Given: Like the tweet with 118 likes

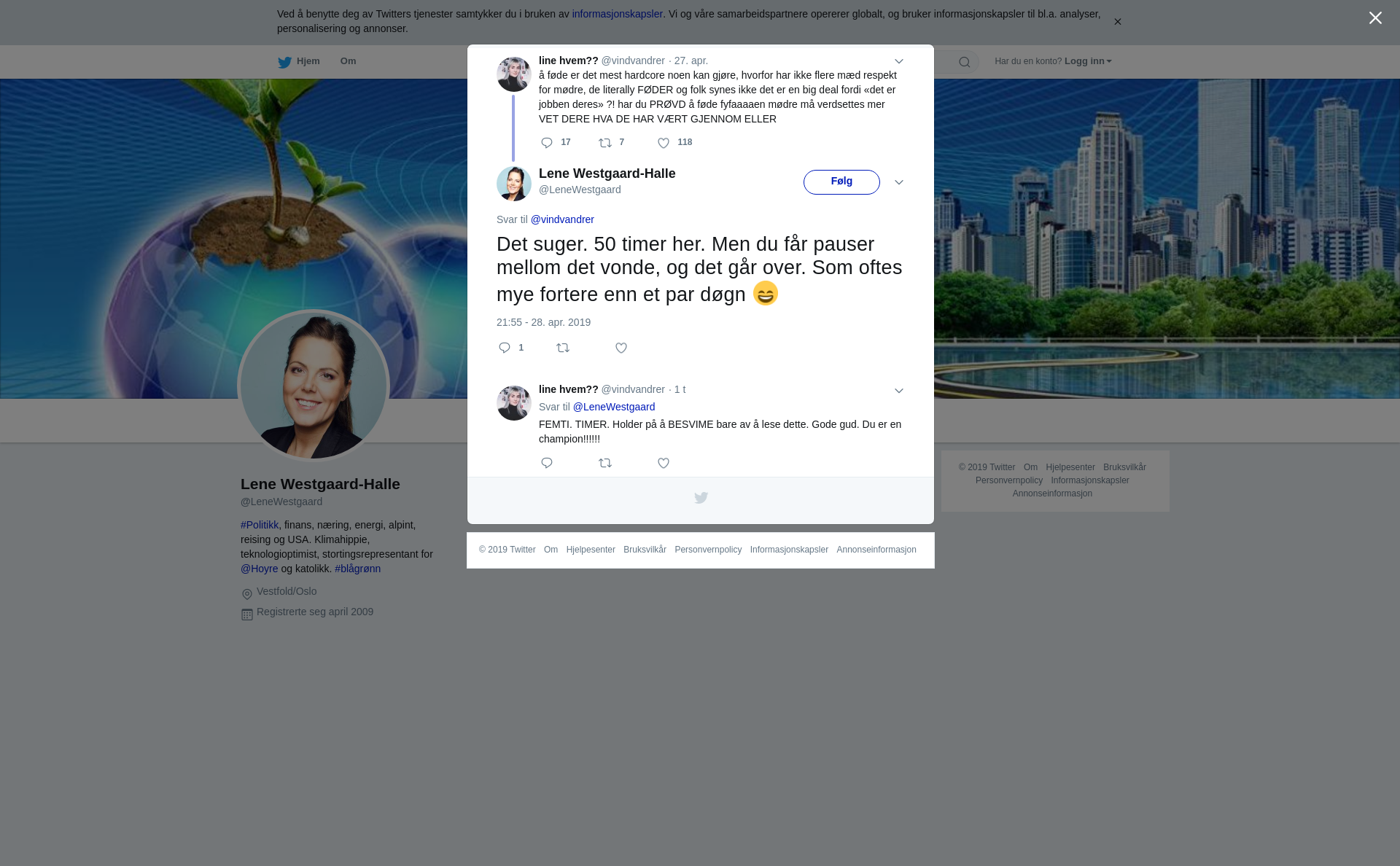Looking at the screenshot, I should (x=664, y=144).
